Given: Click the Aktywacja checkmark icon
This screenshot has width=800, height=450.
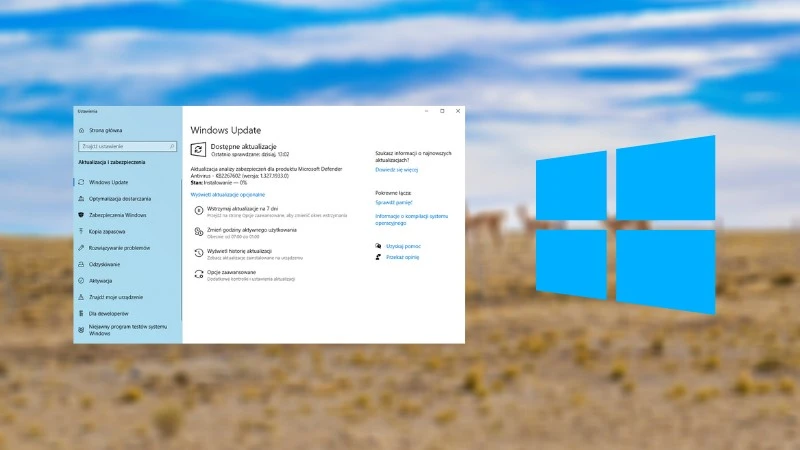Looking at the screenshot, I should click(x=81, y=281).
